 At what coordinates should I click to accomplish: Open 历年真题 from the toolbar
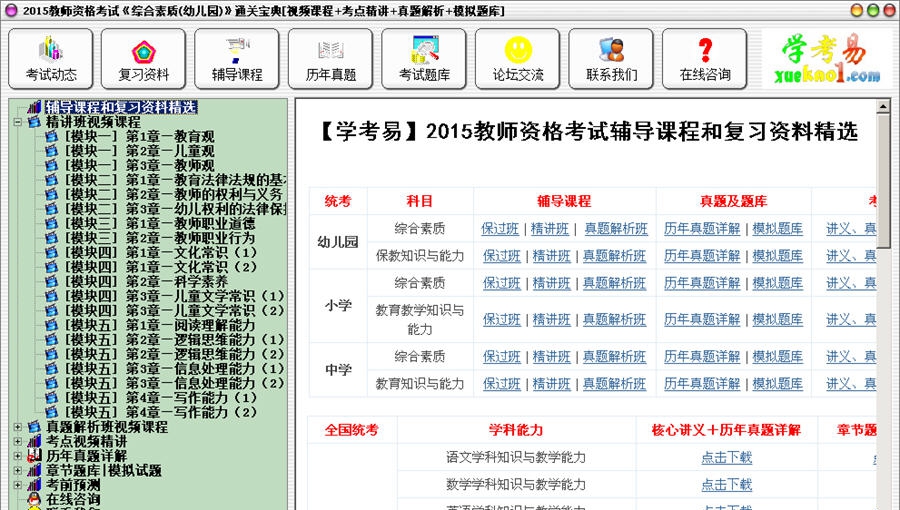(x=330, y=59)
